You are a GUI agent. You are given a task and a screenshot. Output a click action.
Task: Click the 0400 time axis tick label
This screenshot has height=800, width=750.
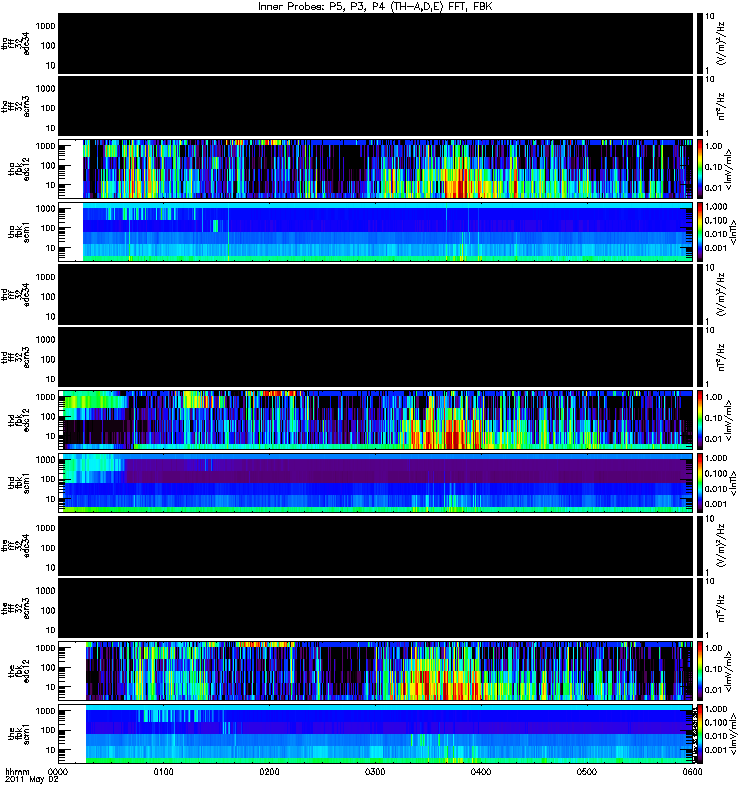coord(481,772)
